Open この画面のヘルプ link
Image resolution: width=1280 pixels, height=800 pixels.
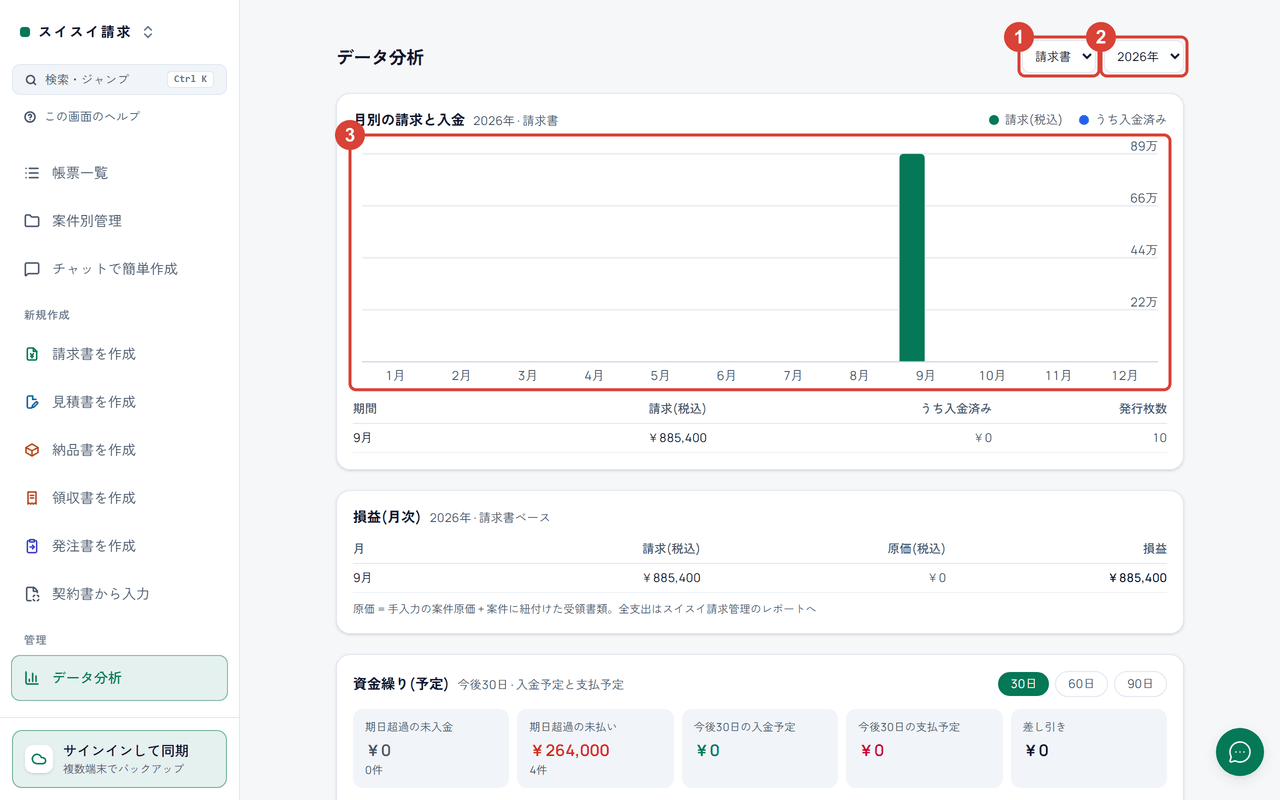82,117
